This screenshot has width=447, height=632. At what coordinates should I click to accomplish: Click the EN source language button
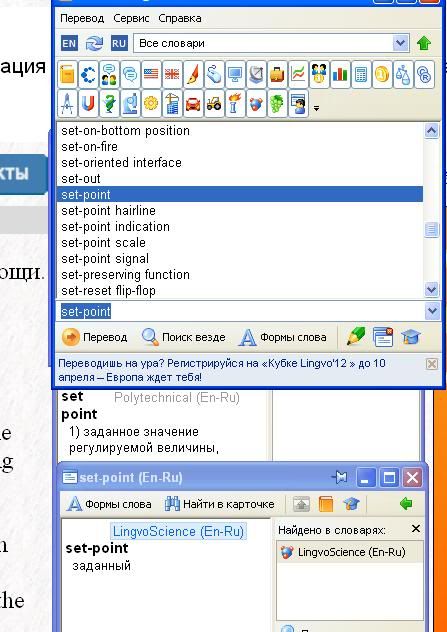[69, 43]
